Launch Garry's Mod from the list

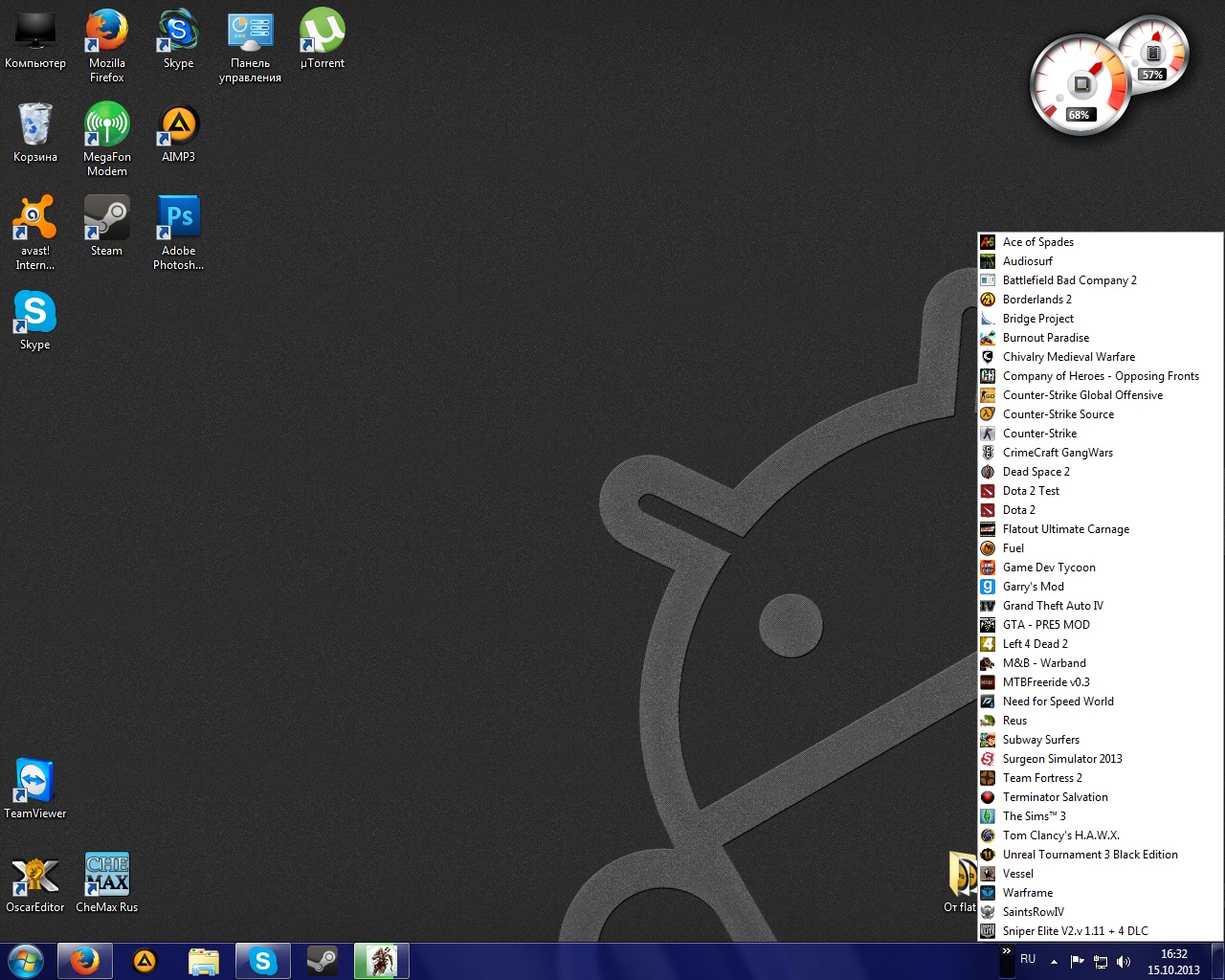pyautogui.click(x=1101, y=587)
